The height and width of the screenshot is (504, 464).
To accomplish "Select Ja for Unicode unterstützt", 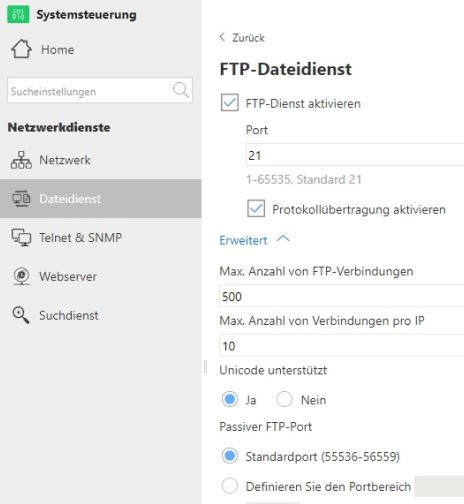I will (230, 399).
